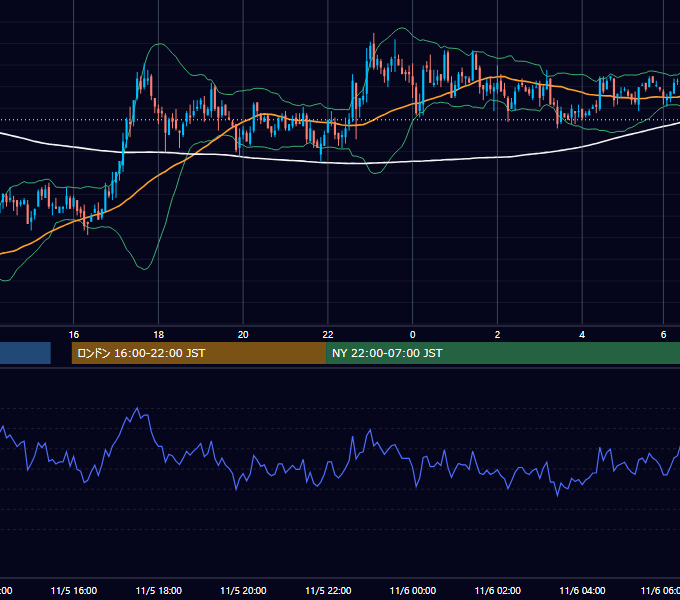Click the hour label 4 on the price chart axis
The height and width of the screenshot is (600, 680).
point(582,335)
